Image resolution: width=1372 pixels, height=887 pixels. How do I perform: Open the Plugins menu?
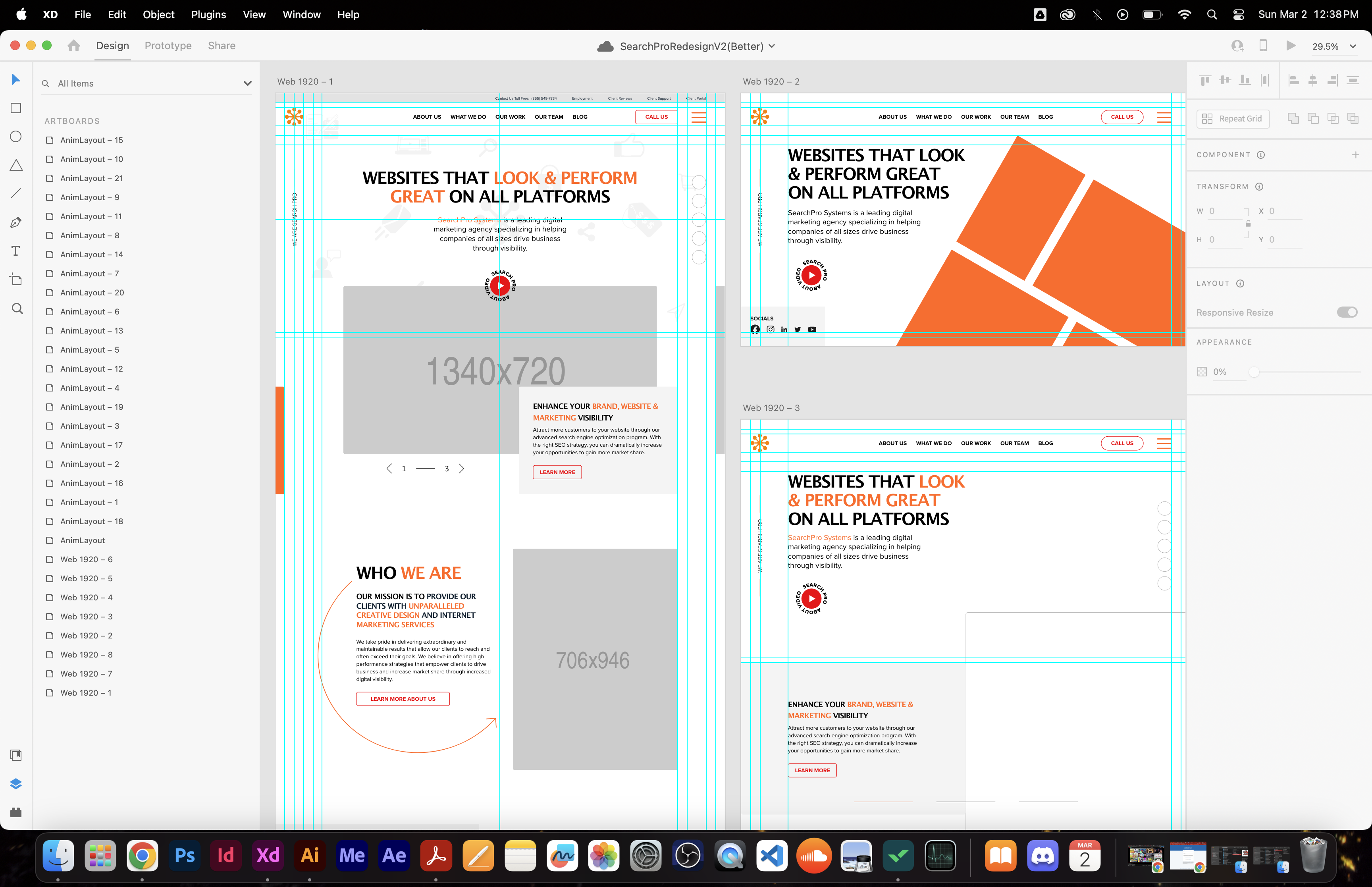[208, 14]
